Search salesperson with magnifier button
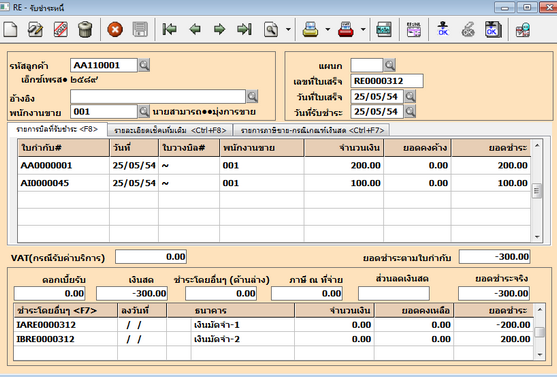 pyautogui.click(x=144, y=112)
